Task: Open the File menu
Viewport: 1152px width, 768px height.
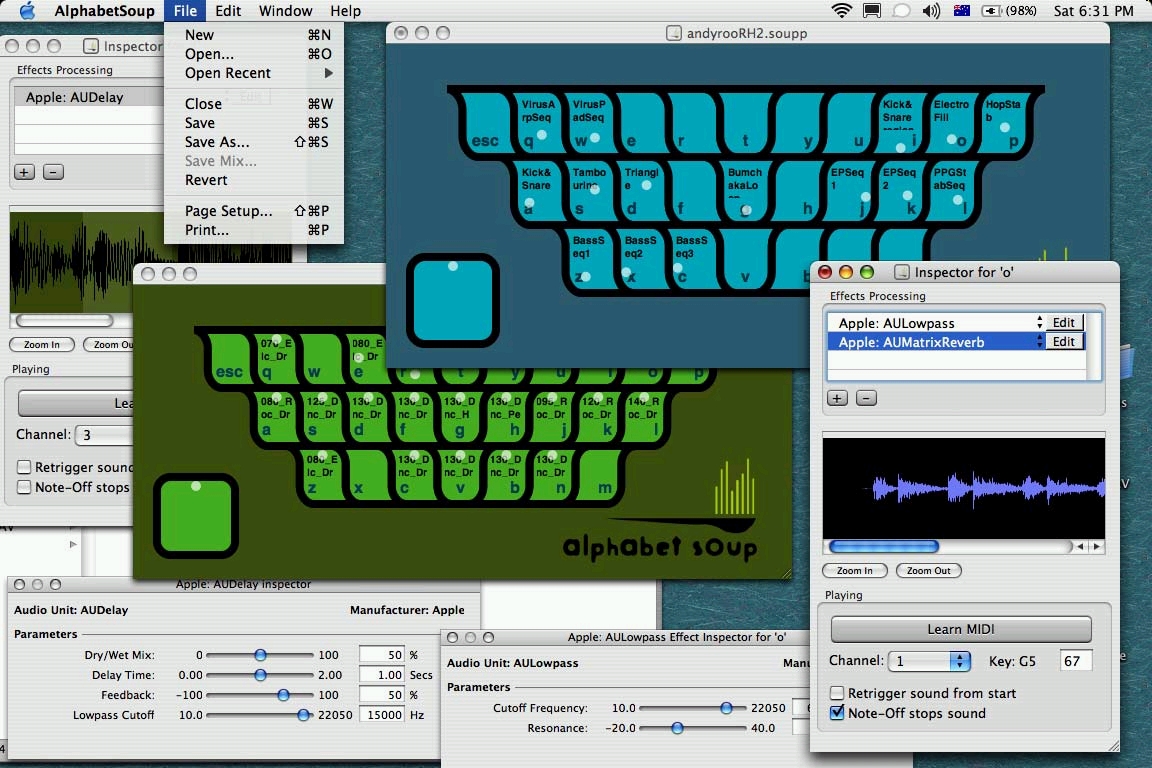Action: tap(185, 10)
